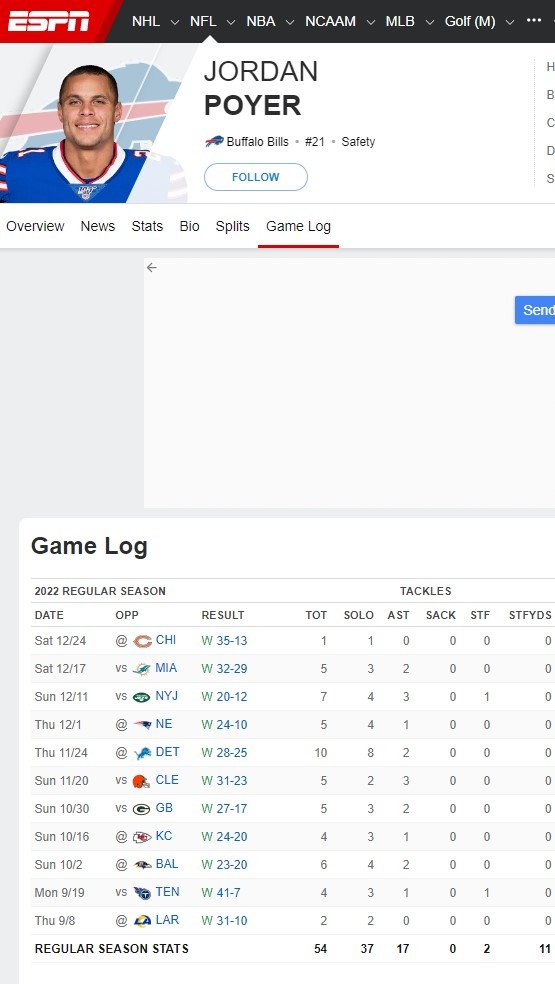This screenshot has width=555, height=984.
Task: Click the ESPN logo
Action: point(48,21)
